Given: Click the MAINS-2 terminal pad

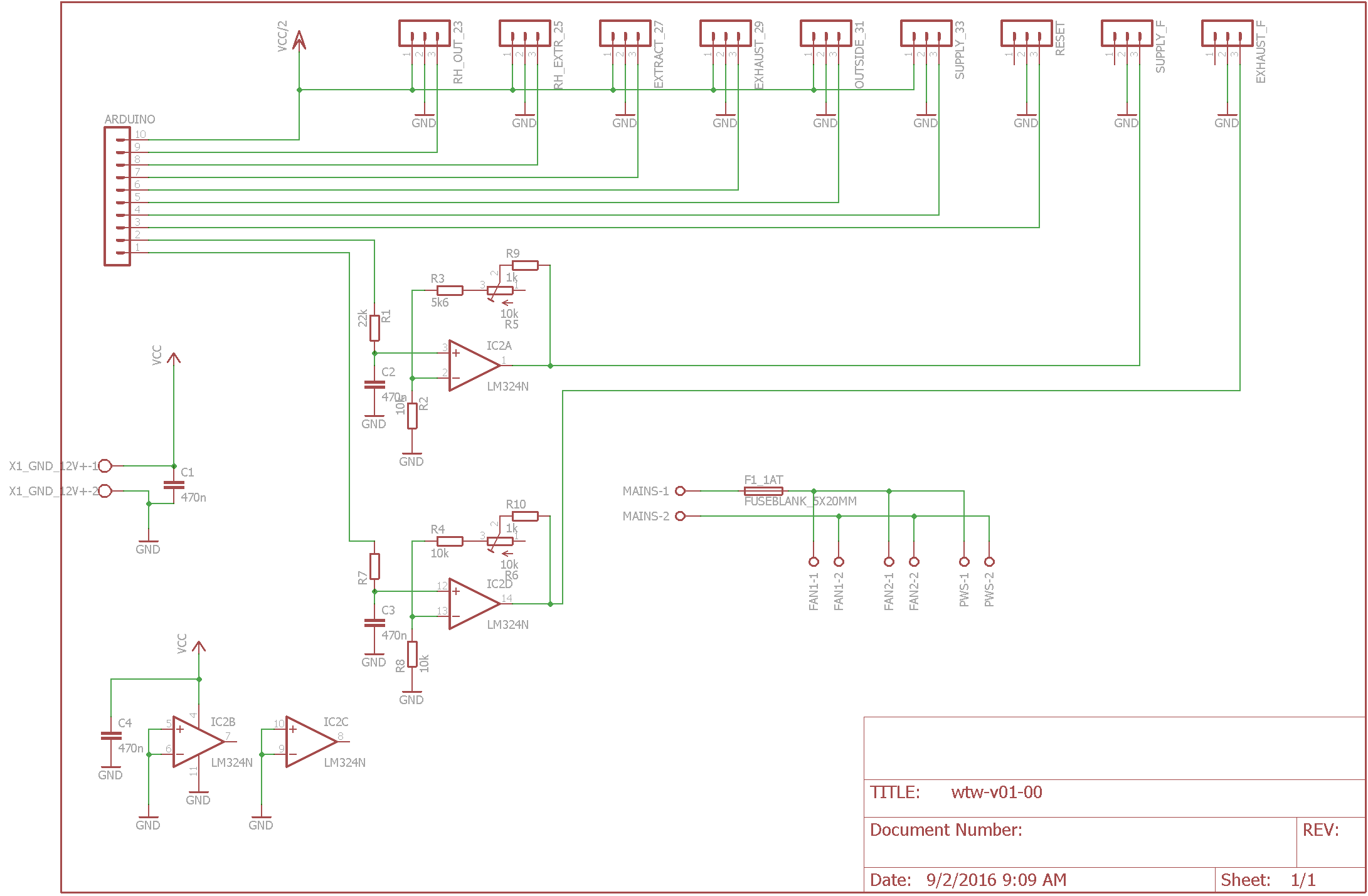Looking at the screenshot, I should (680, 516).
